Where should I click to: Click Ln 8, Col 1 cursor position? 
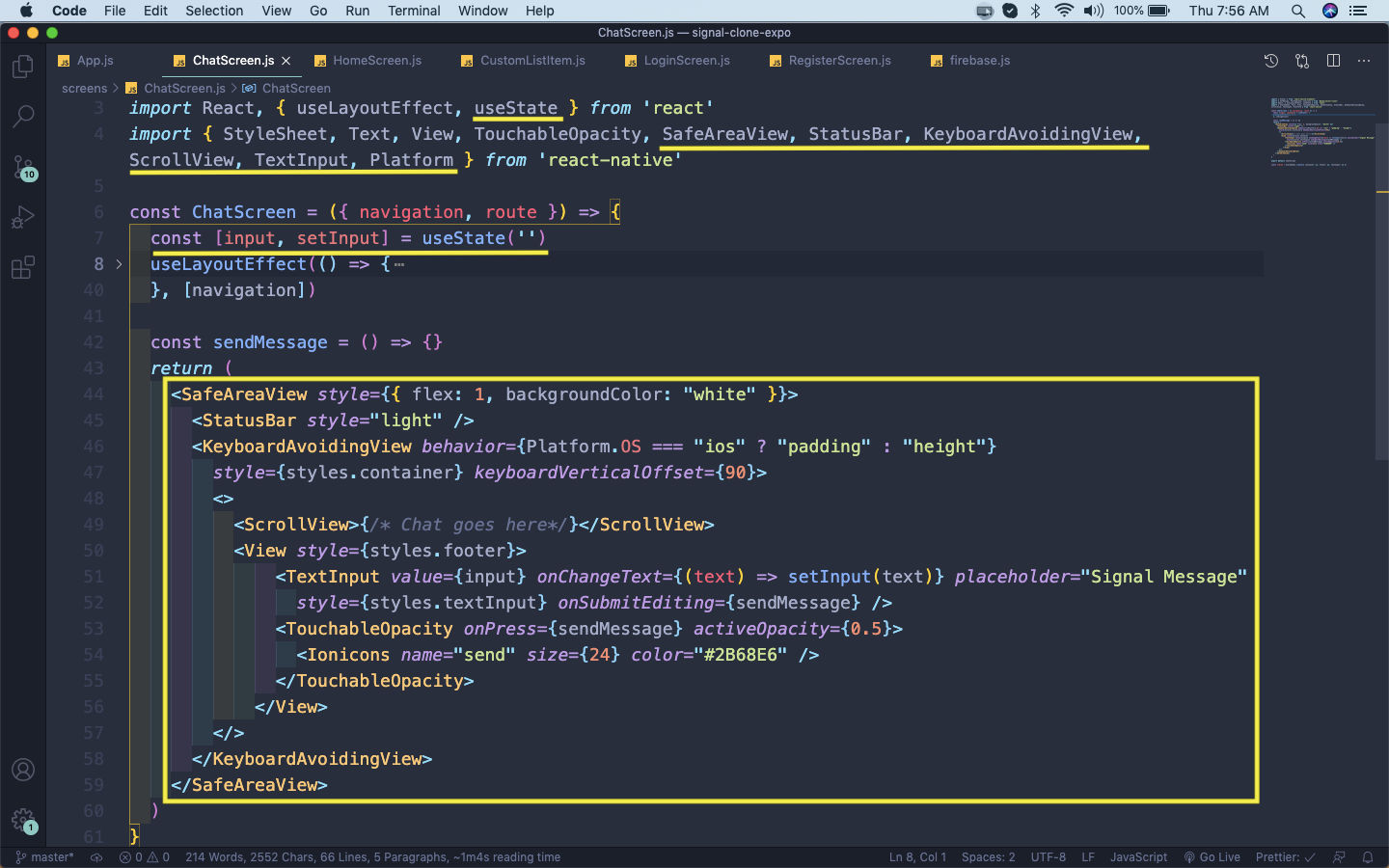pyautogui.click(x=917, y=857)
